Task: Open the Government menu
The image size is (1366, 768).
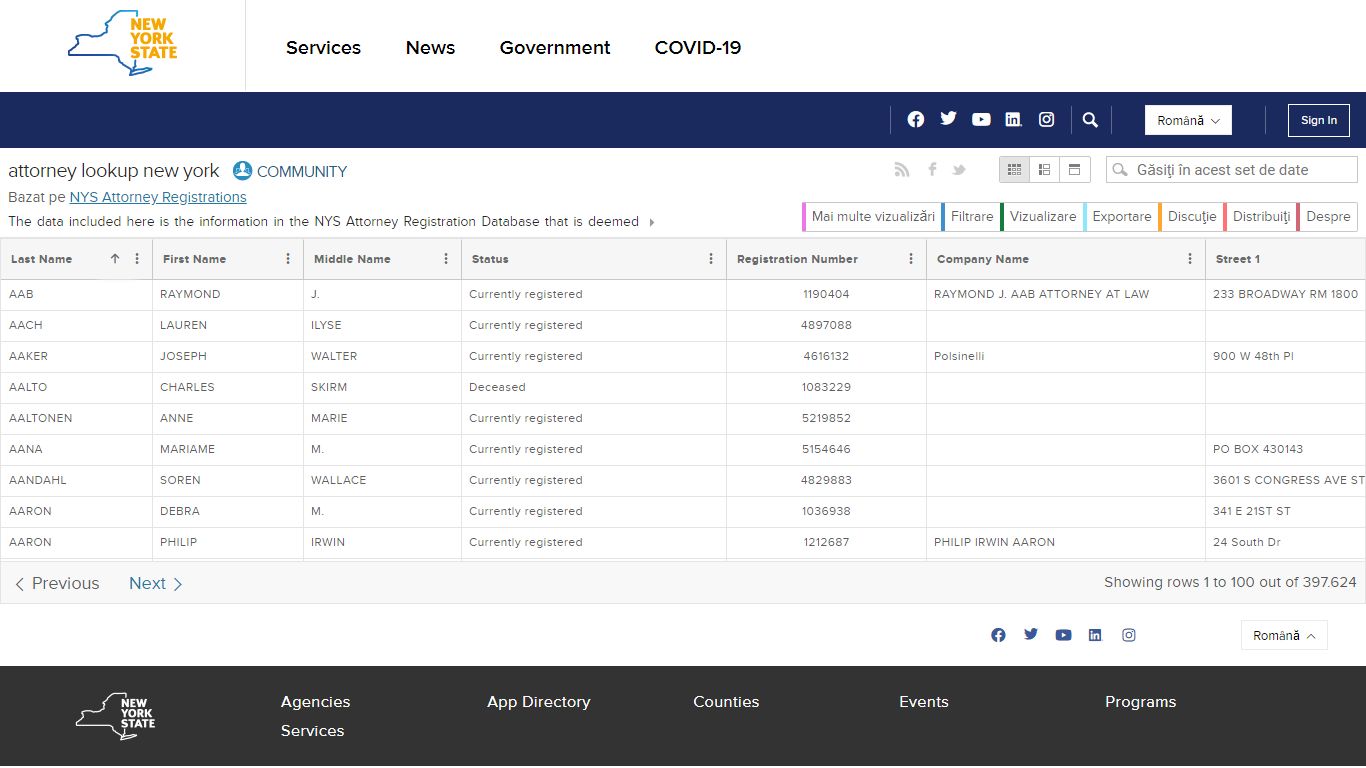Action: (555, 47)
